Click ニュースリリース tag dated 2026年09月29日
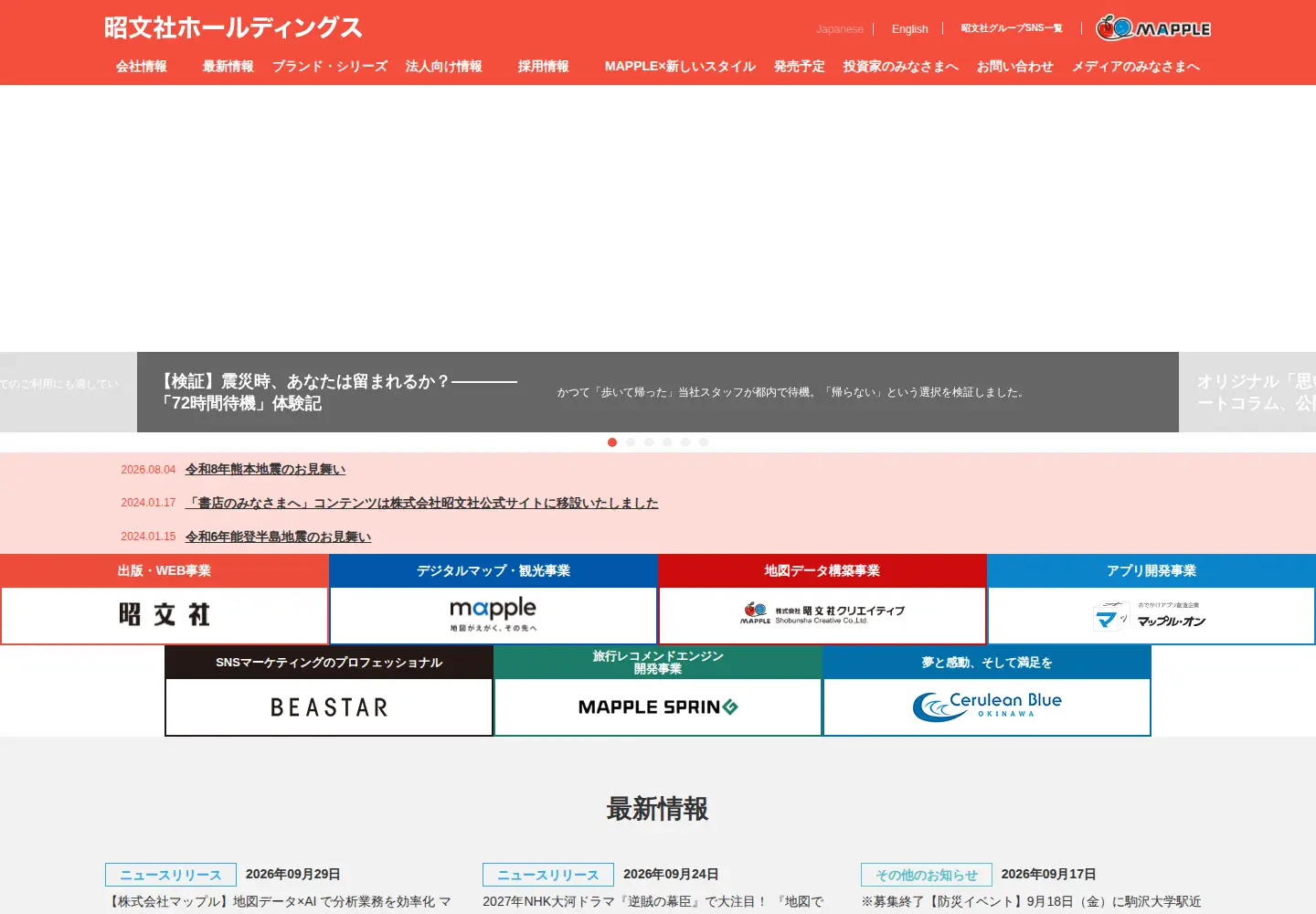The height and width of the screenshot is (914, 1316). (171, 875)
